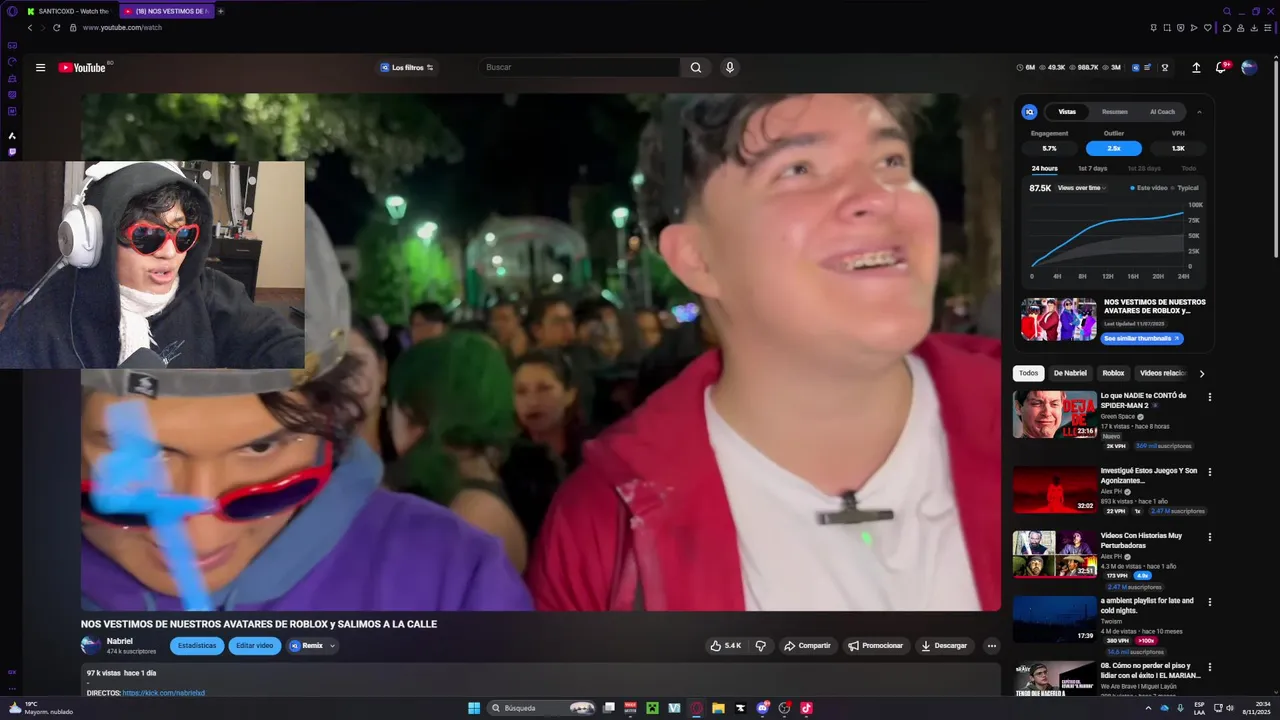This screenshot has width=1280, height=720.
Task: Expand the Remix dropdown arrow
Action: 332,646
